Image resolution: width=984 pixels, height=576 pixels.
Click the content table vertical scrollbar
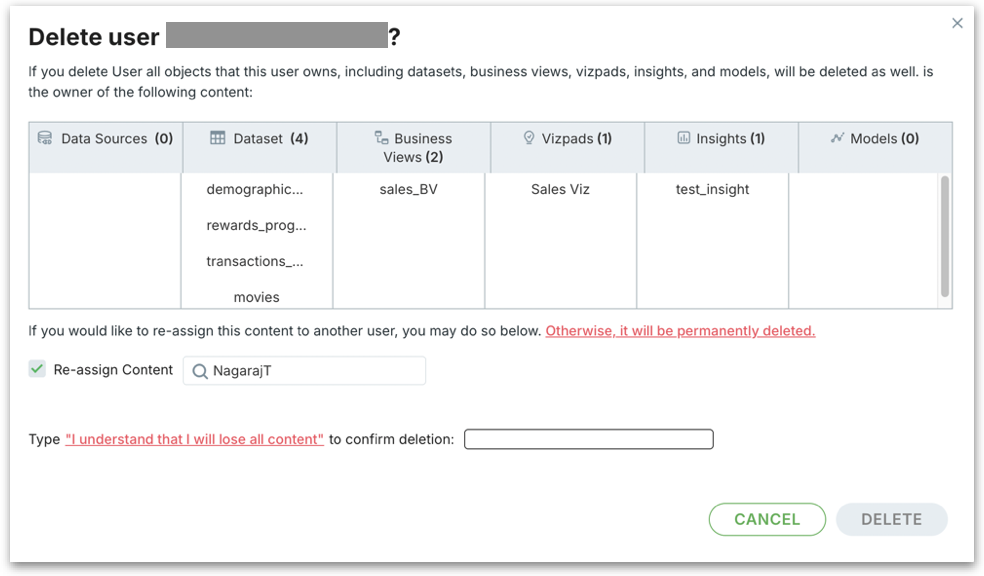[945, 236]
